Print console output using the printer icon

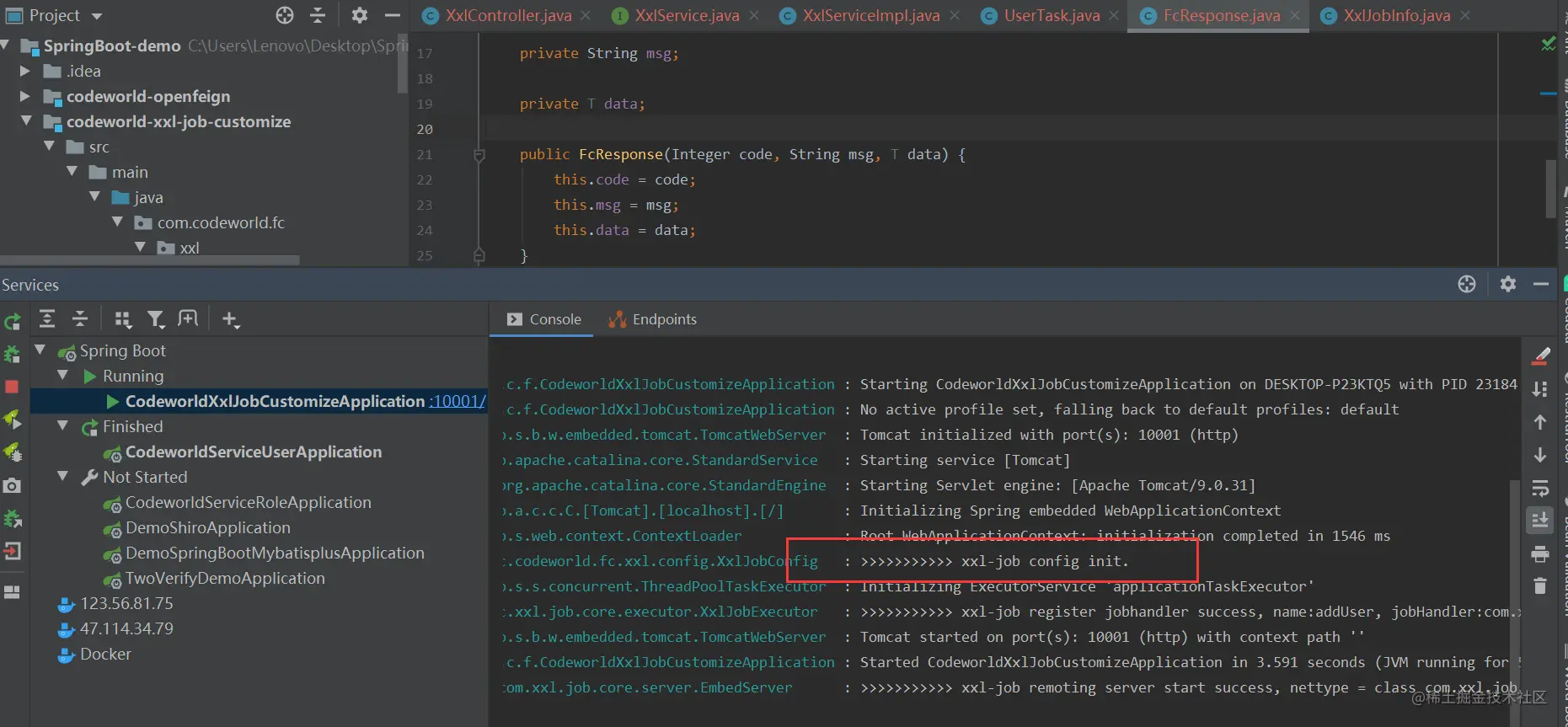point(1540,553)
